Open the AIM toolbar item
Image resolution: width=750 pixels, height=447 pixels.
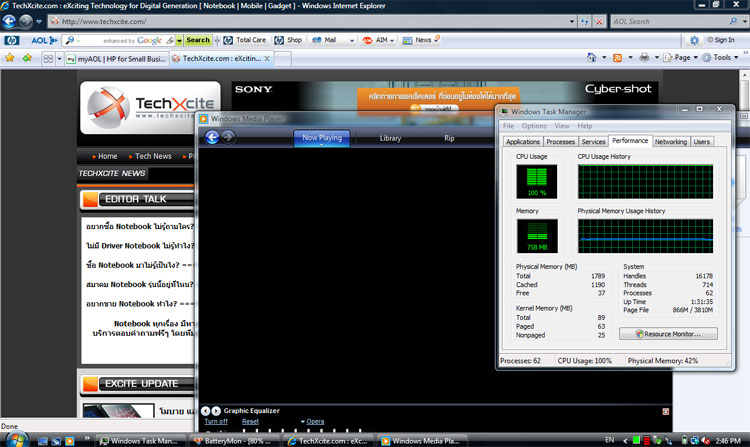(x=378, y=40)
